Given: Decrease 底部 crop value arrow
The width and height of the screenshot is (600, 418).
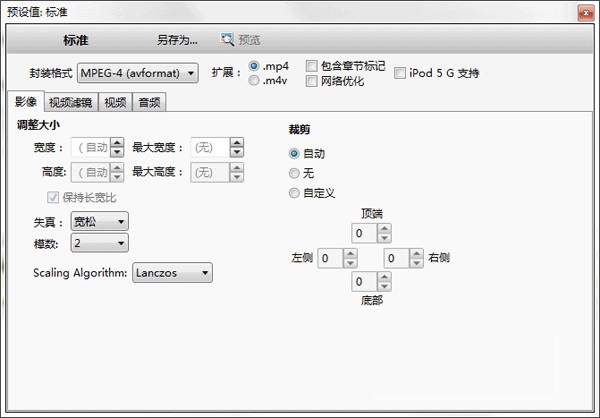Looking at the screenshot, I should [384, 286].
